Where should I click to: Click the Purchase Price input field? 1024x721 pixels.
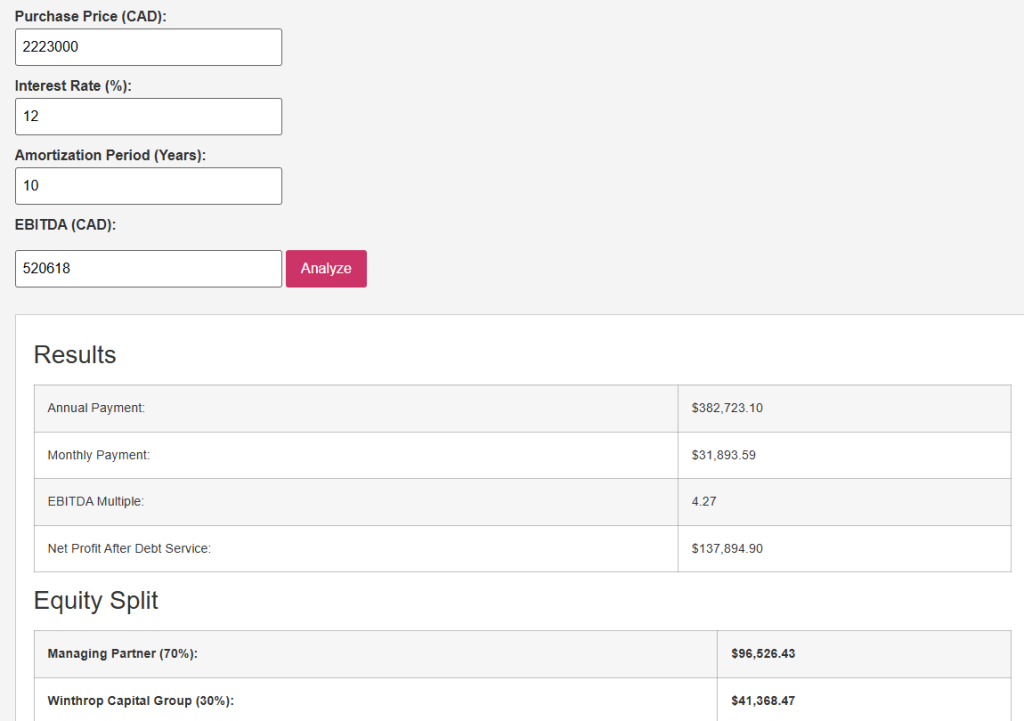148,47
